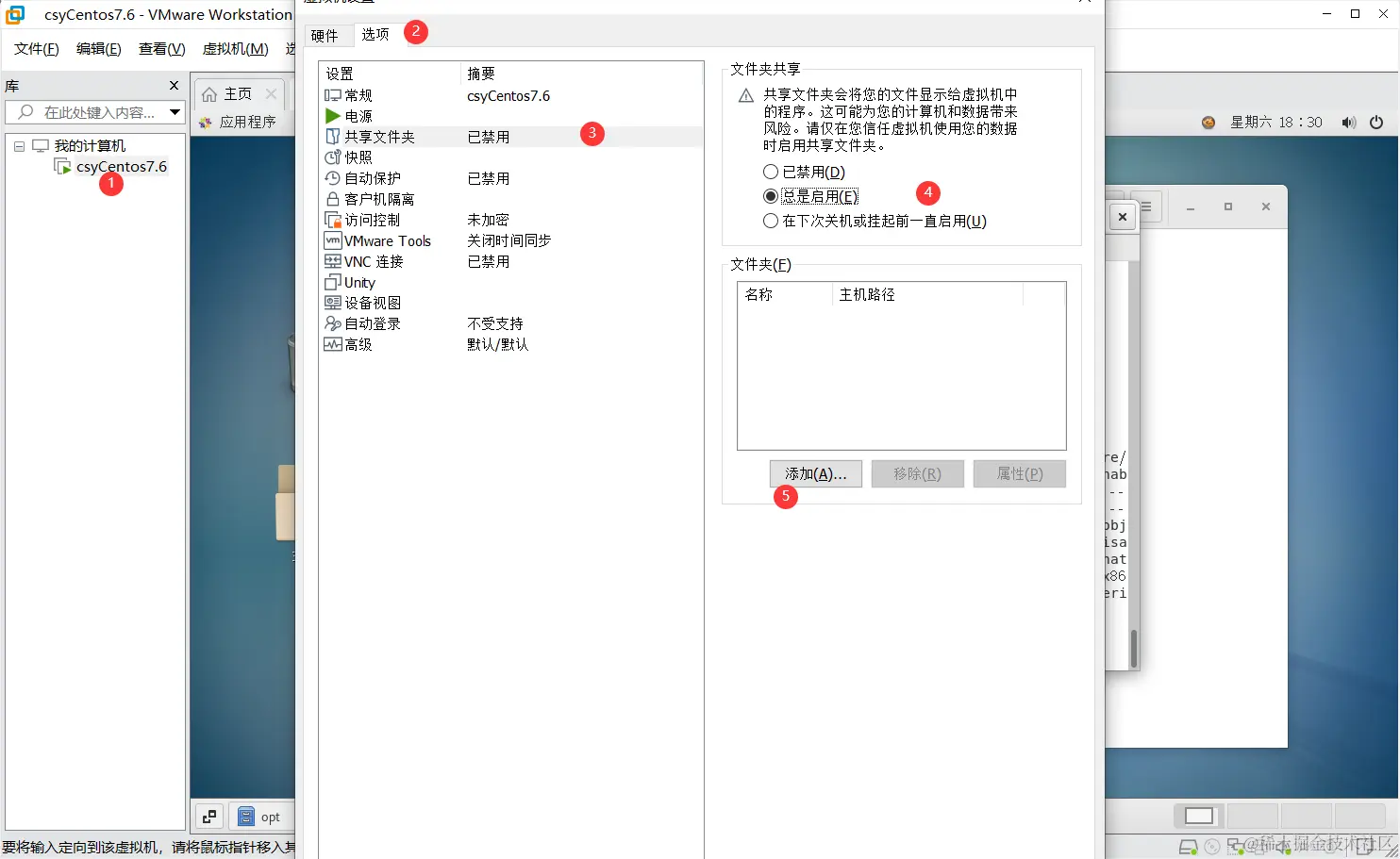Click the first workspace box in guest taskbar
The width and height of the screenshot is (1400, 859).
1199,816
